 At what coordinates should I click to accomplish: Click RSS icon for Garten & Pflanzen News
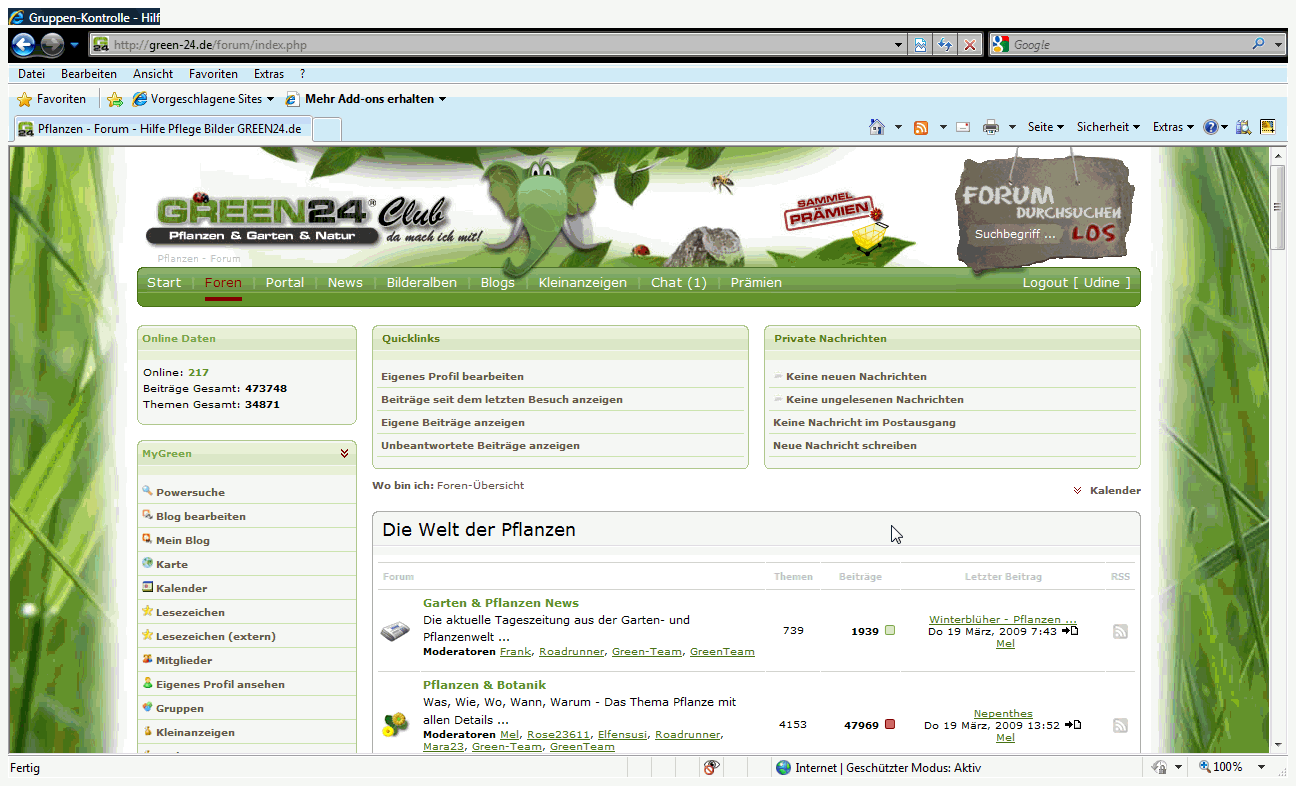tap(1120, 631)
